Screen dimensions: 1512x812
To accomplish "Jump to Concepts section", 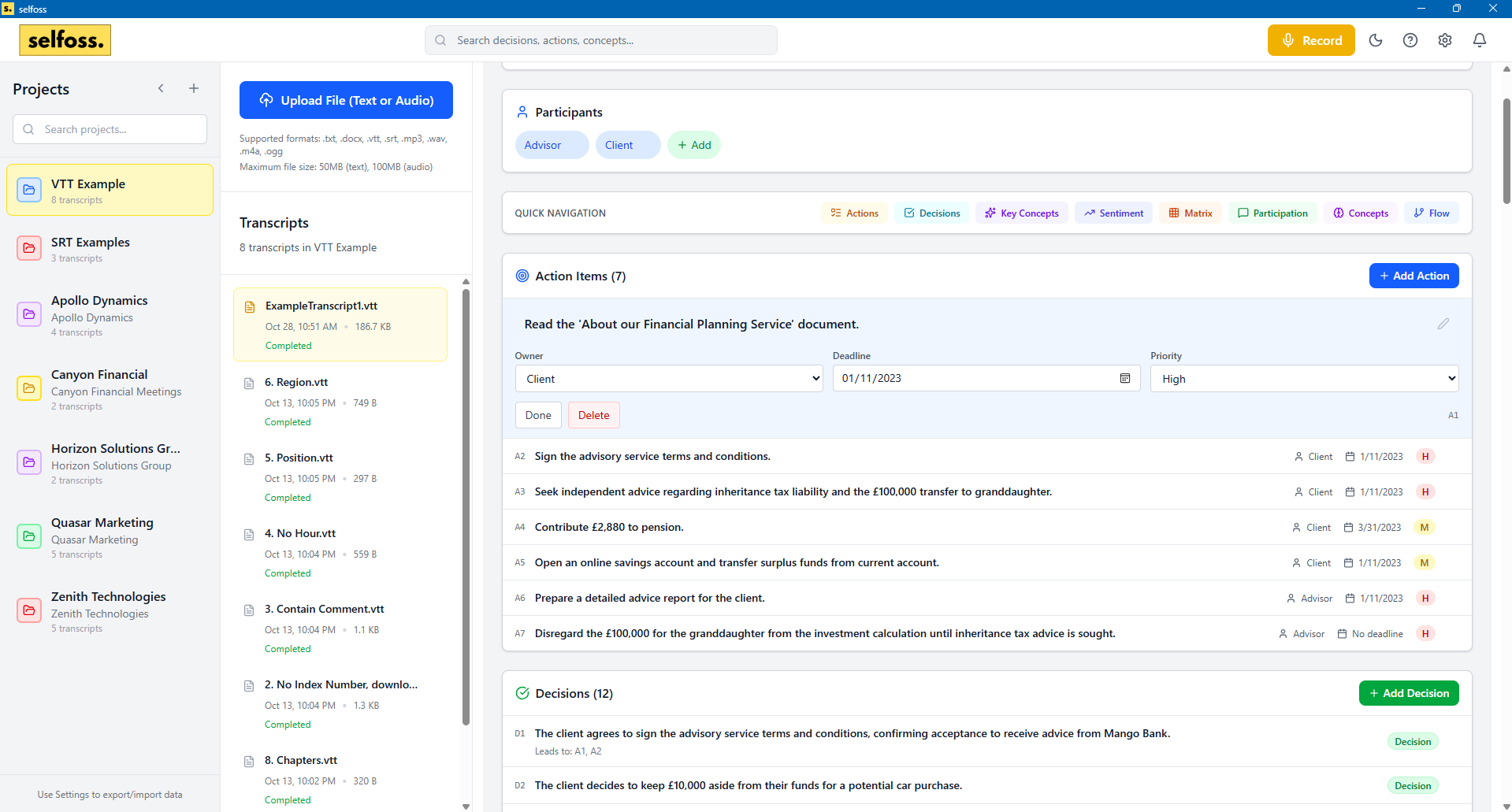I will click(1361, 213).
